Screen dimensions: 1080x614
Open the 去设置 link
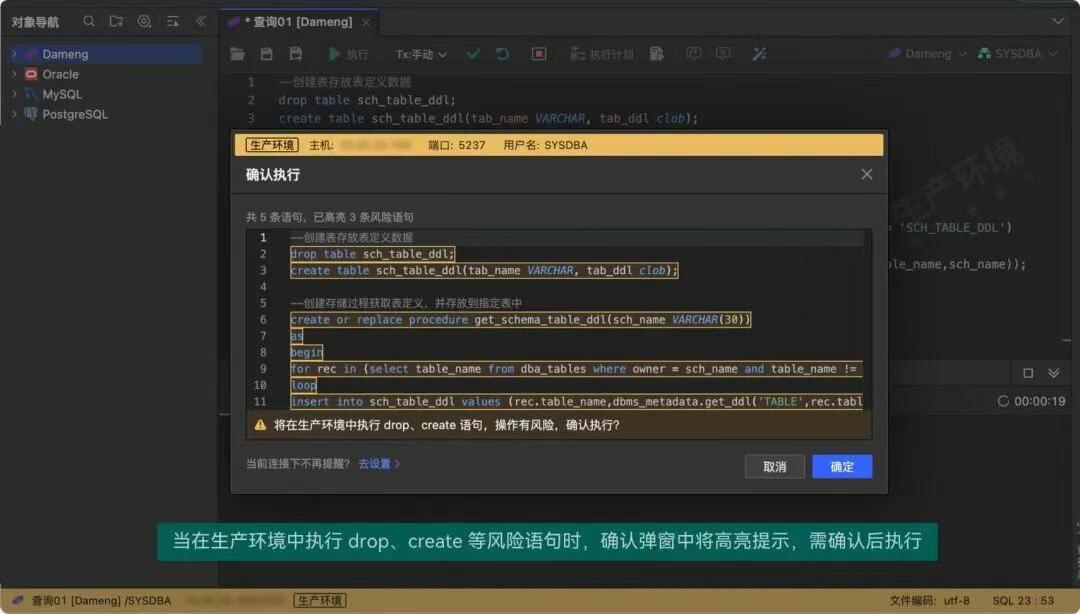(379, 464)
